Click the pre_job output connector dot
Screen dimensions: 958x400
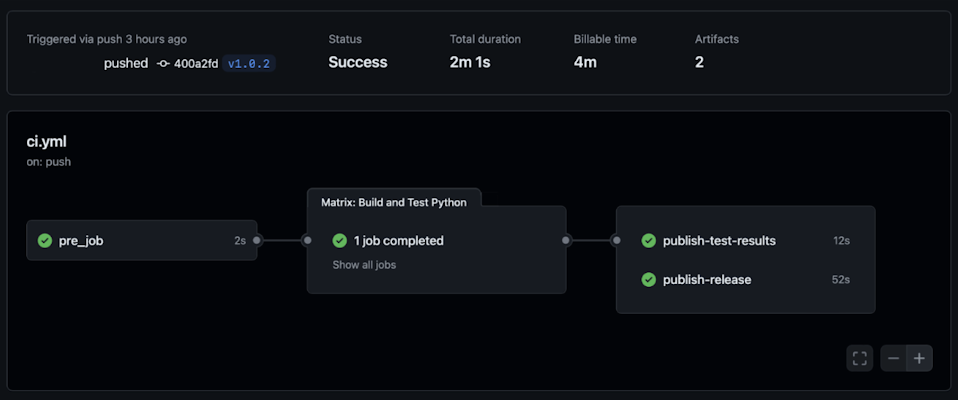257,241
